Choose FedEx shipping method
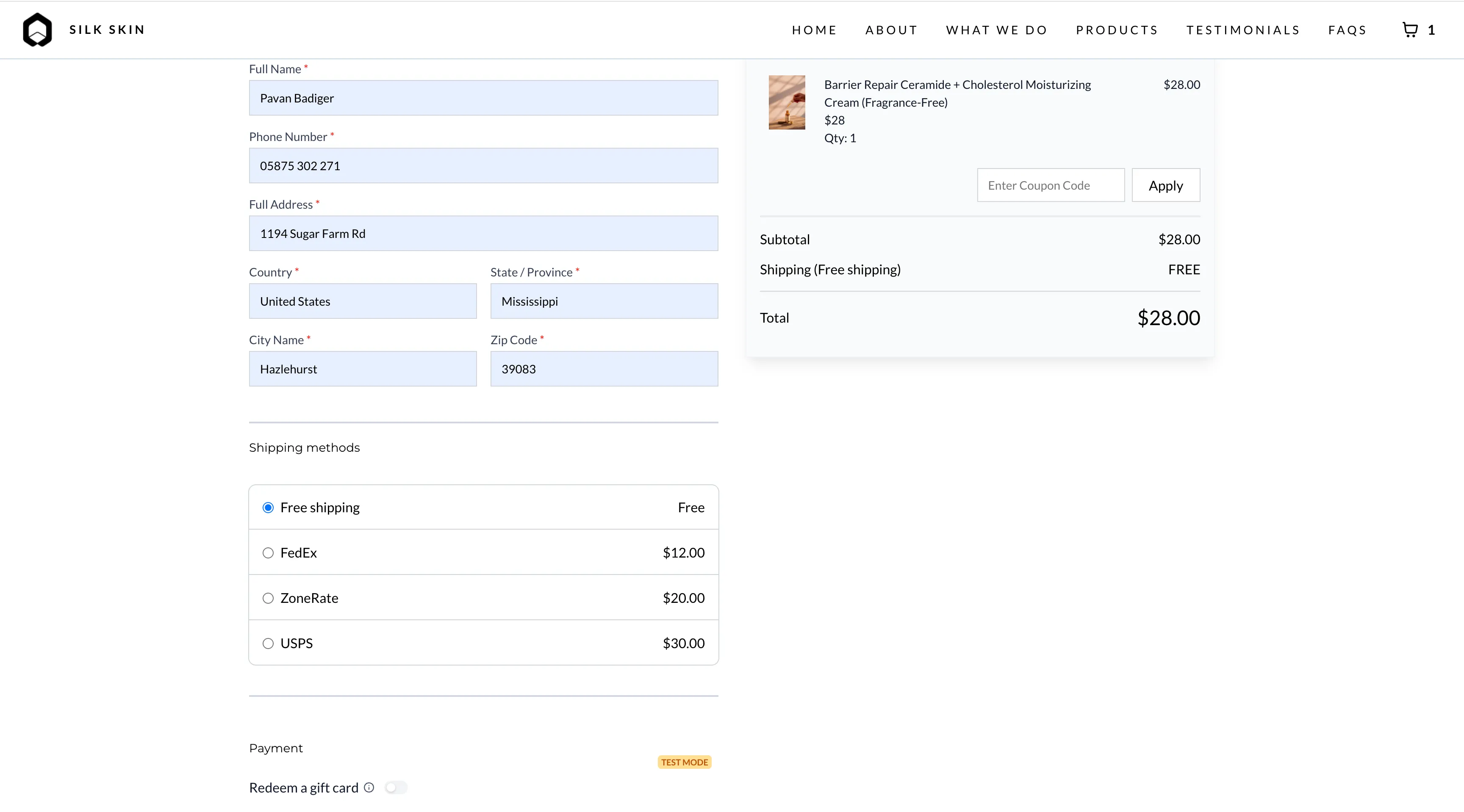 click(268, 553)
